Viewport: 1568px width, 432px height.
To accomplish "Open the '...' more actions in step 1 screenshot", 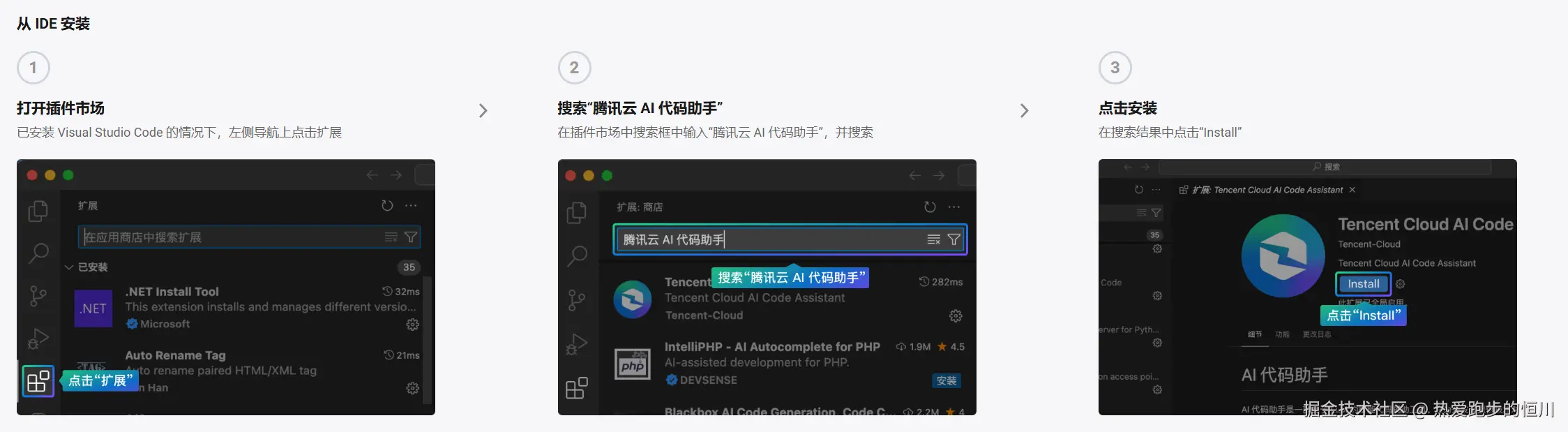I will (x=411, y=205).
